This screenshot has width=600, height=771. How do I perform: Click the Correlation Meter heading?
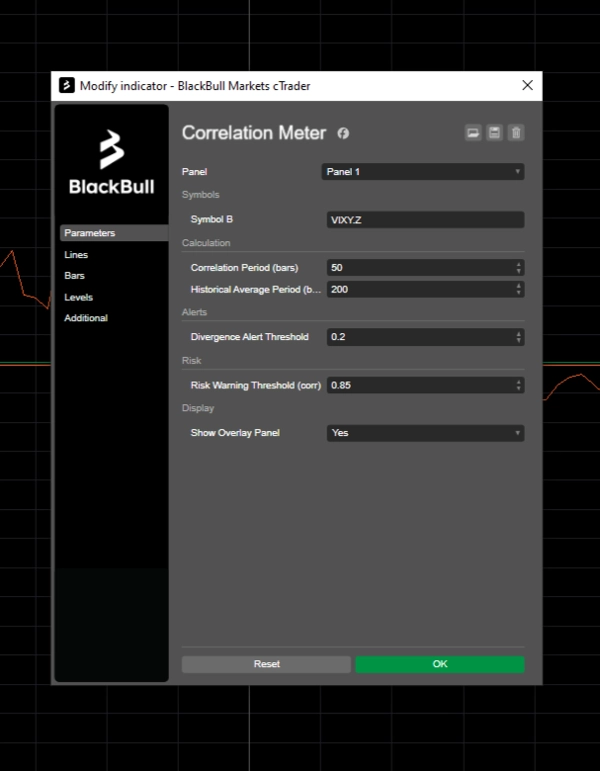pyautogui.click(x=254, y=133)
